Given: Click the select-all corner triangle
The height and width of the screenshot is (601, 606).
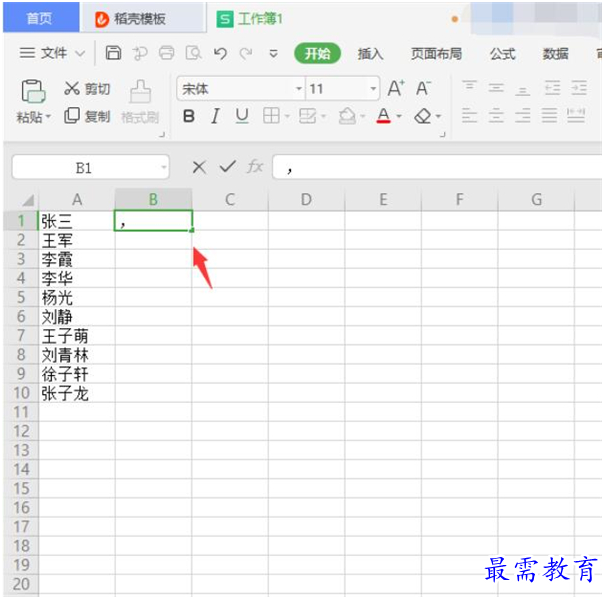Looking at the screenshot, I should (x=27, y=200).
